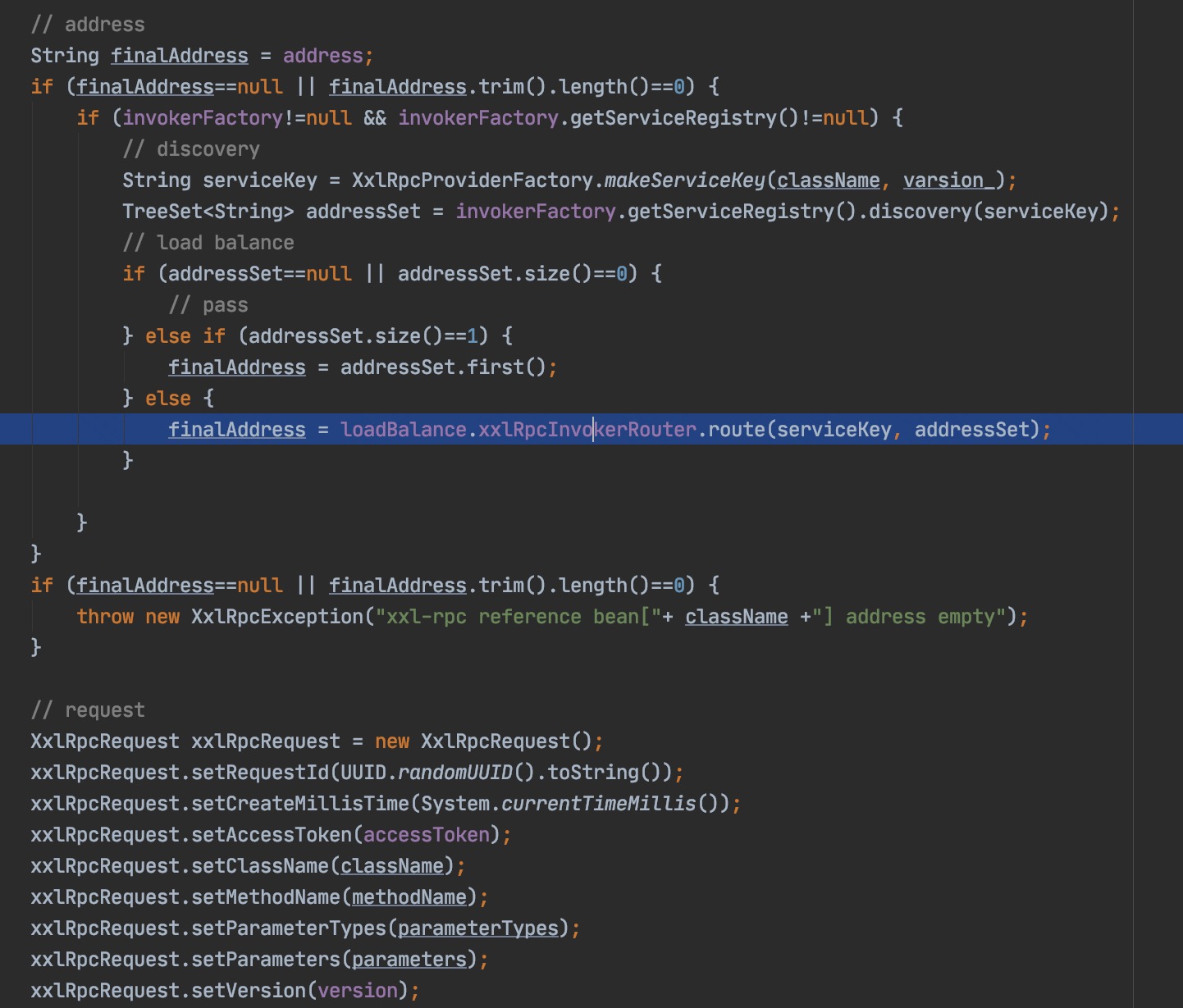Click the currentTimeMillis method call
This screenshot has height=1008, width=1183.
coord(598,804)
